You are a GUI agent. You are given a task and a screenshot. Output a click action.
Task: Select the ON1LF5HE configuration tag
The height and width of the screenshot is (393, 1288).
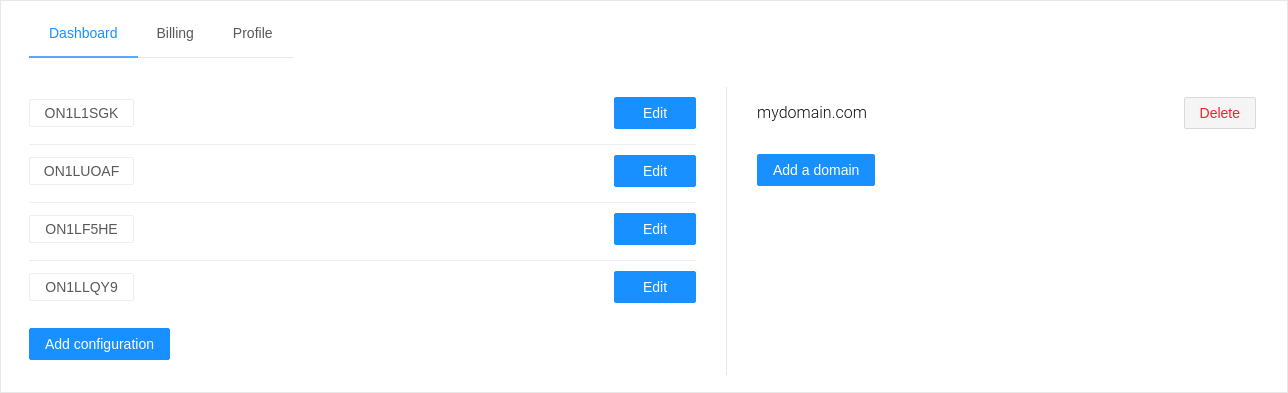pos(81,229)
